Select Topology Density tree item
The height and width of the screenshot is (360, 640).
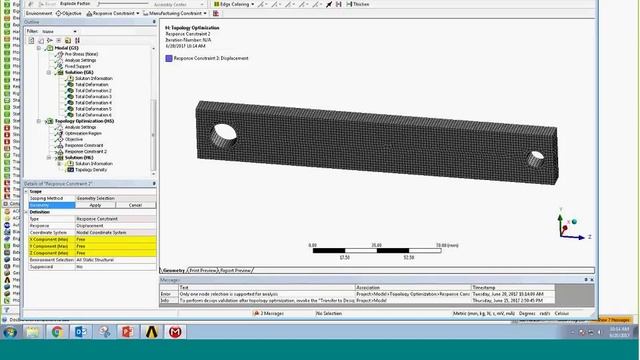click(x=91, y=170)
